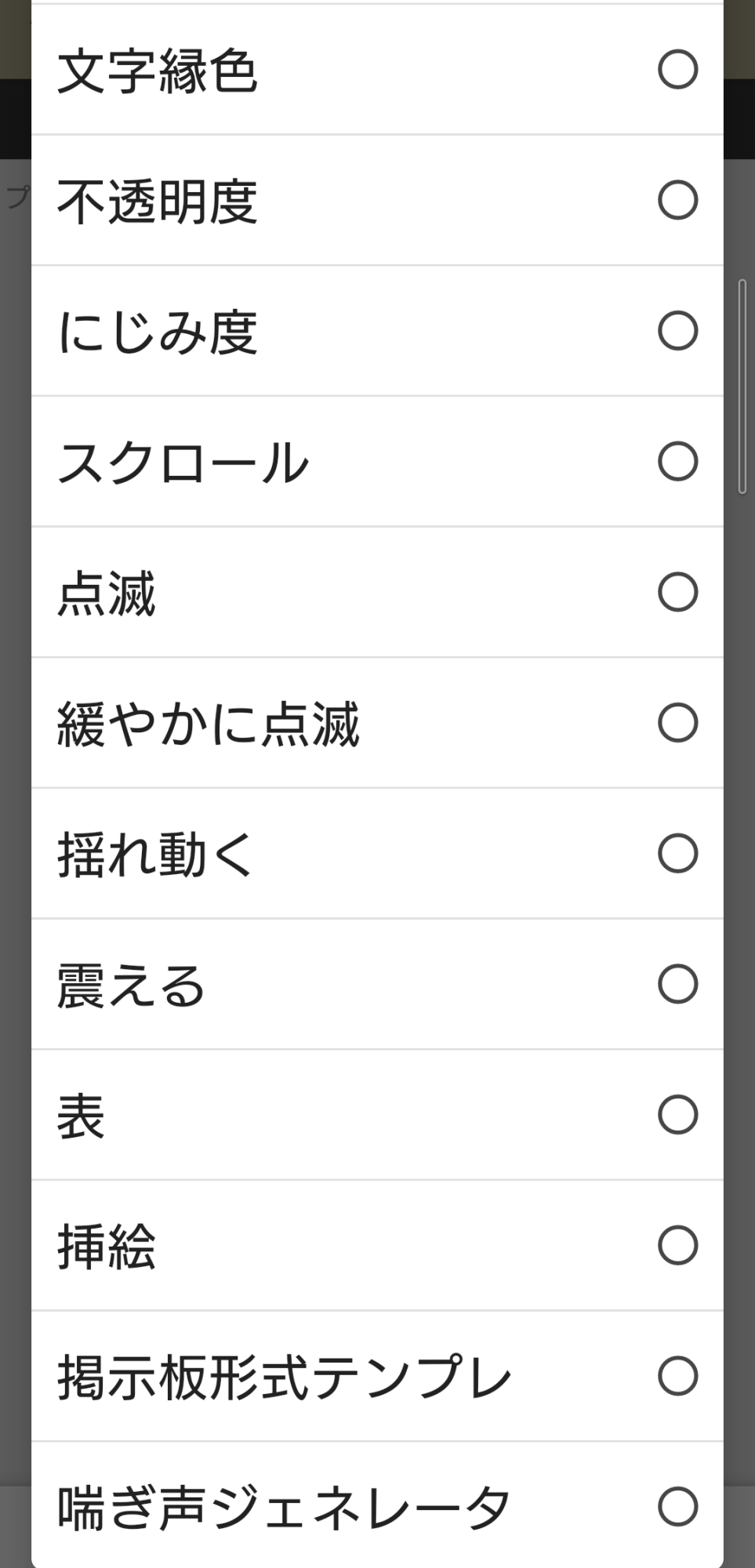Choose the スクロール option label
This screenshot has width=755, height=1568.
point(183,463)
